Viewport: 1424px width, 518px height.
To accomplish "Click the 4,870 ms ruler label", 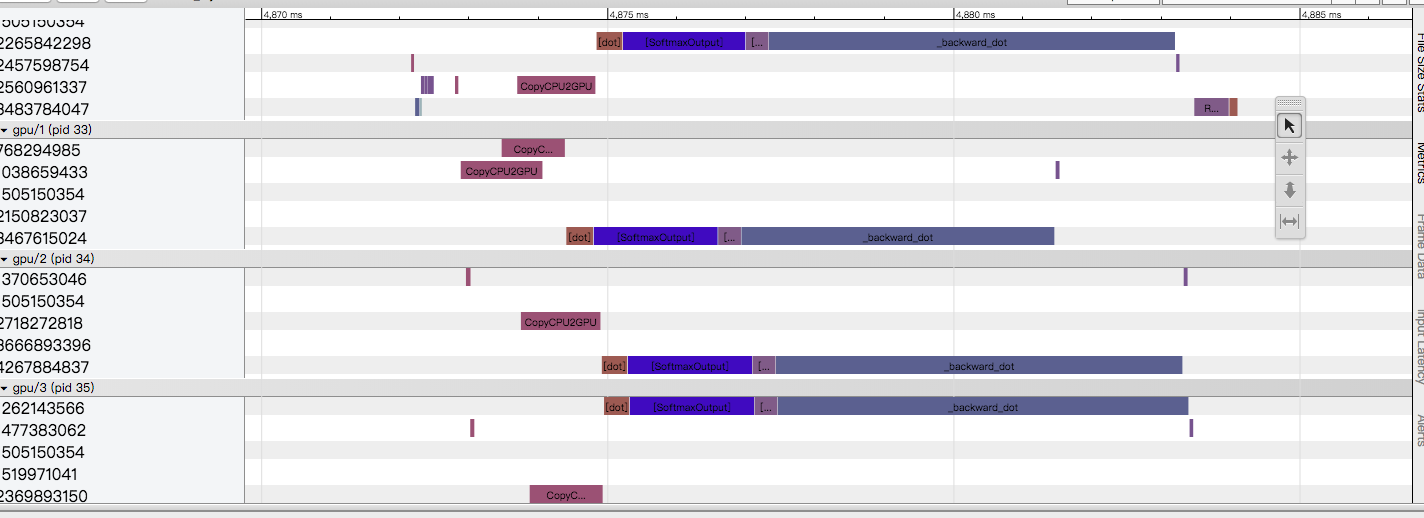I will point(283,15).
